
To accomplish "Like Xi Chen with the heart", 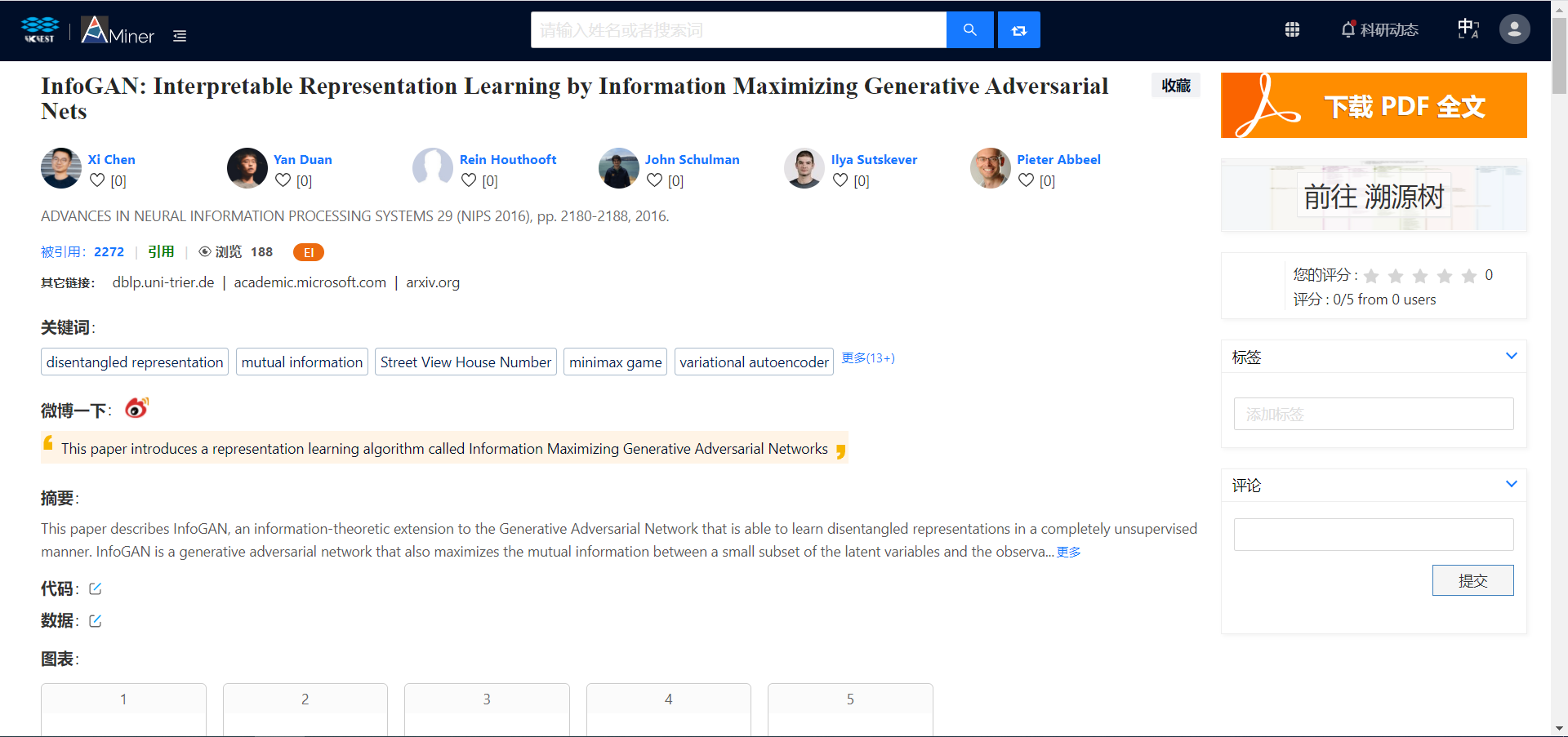I will tap(97, 180).
